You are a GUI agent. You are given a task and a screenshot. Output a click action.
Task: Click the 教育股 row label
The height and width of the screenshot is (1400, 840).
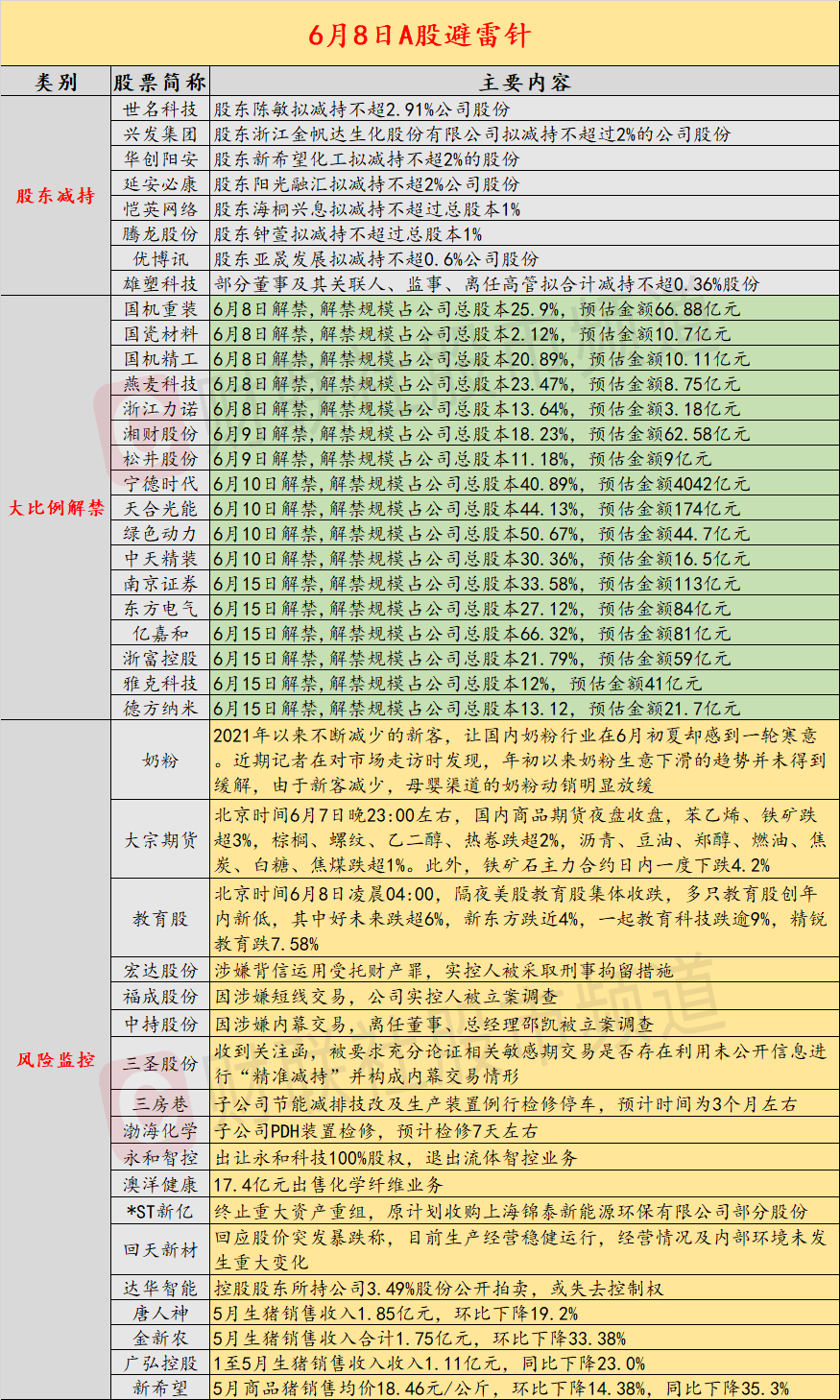[x=160, y=919]
